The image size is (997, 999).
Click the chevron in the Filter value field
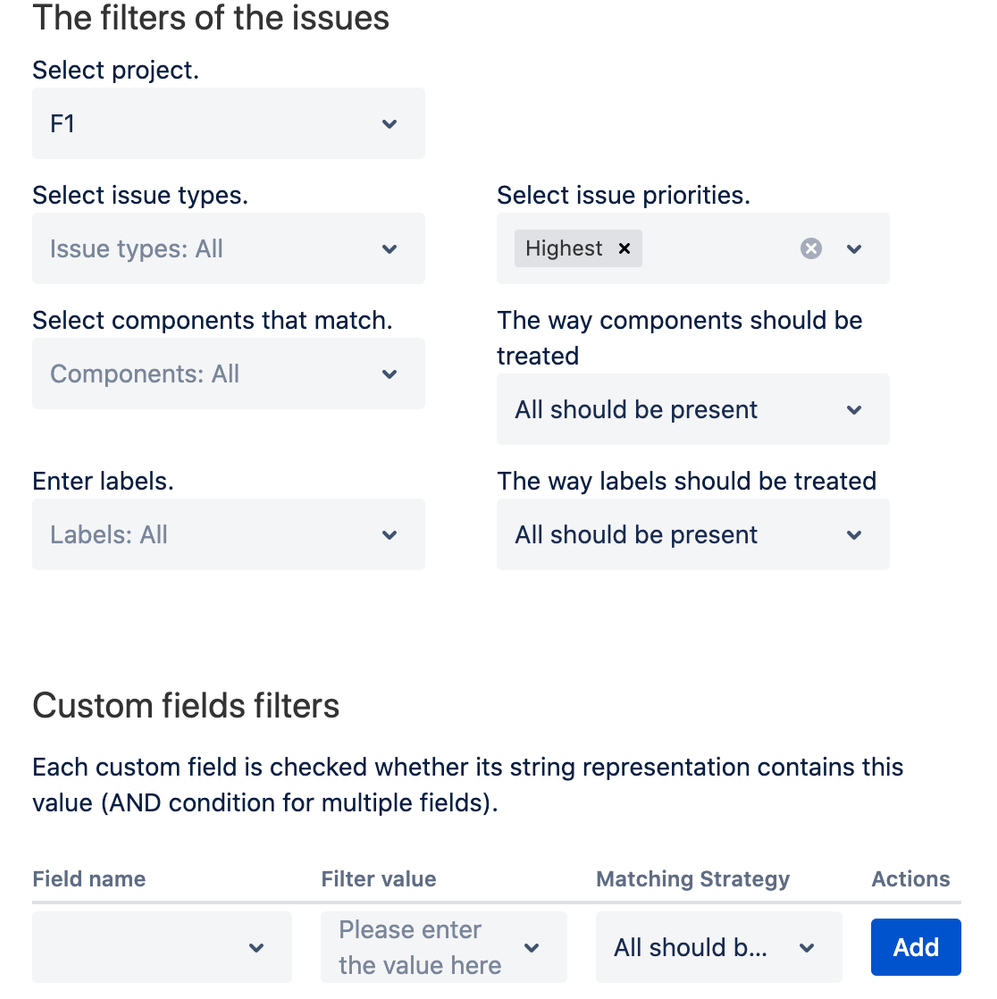[532, 948]
